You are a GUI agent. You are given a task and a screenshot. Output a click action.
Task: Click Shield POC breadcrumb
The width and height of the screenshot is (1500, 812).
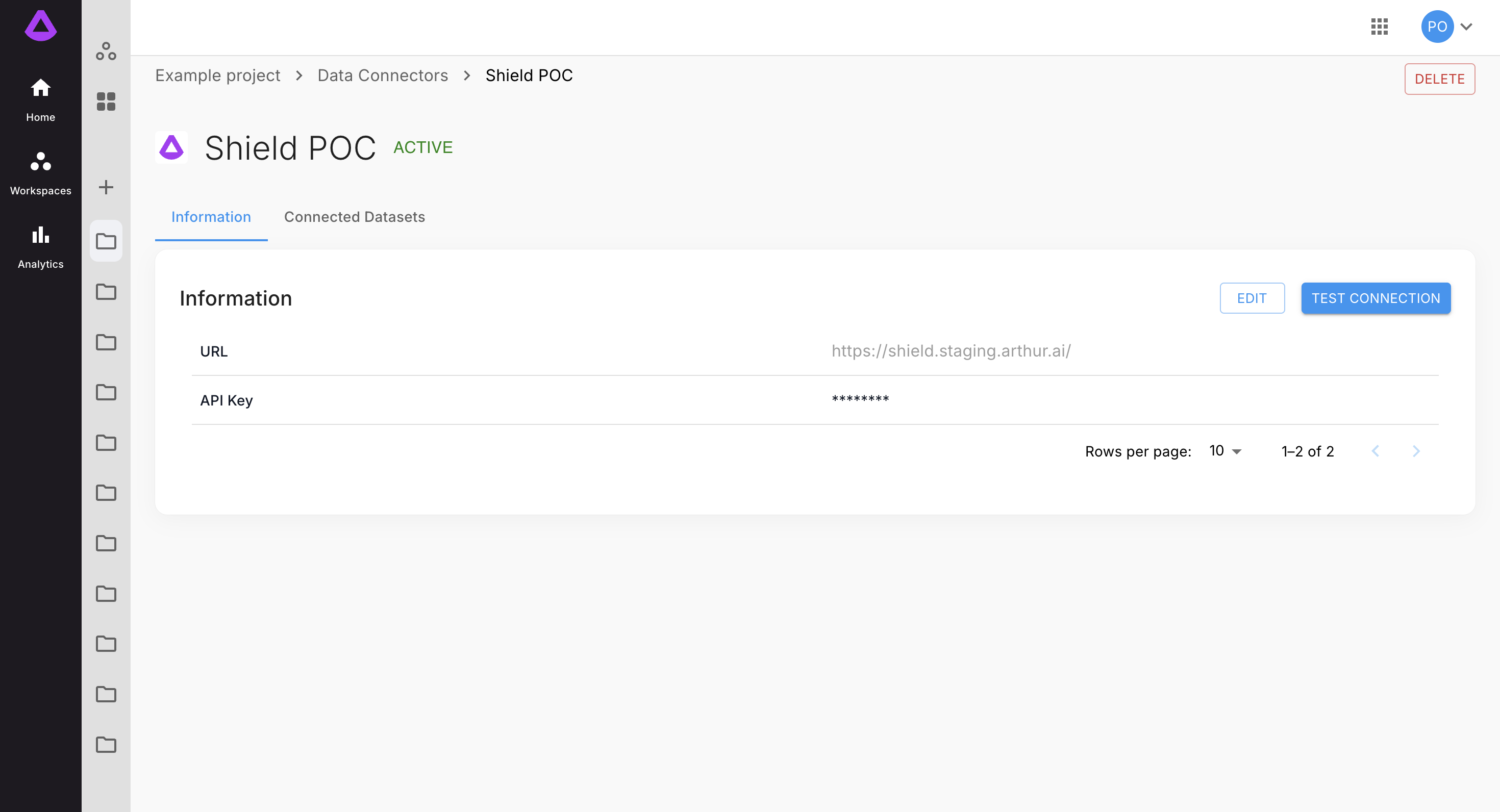point(529,75)
